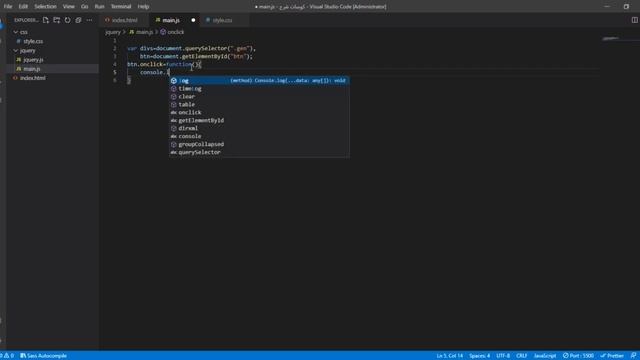Open the File menu
The width and height of the screenshot is (640, 360).
[8, 7]
